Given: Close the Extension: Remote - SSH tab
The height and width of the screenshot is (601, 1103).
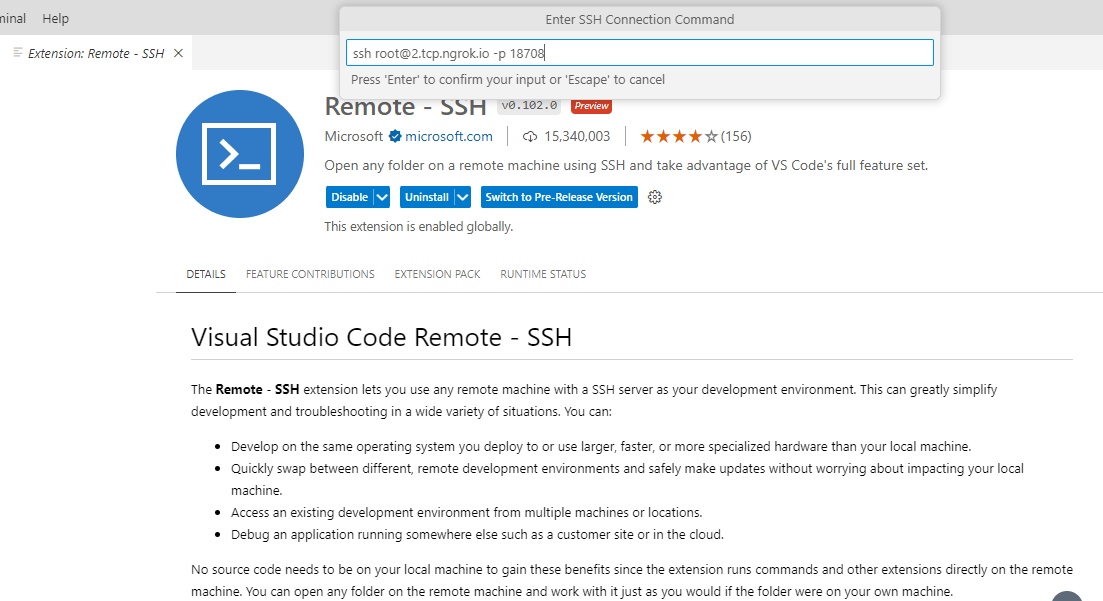Looking at the screenshot, I should click(x=179, y=53).
